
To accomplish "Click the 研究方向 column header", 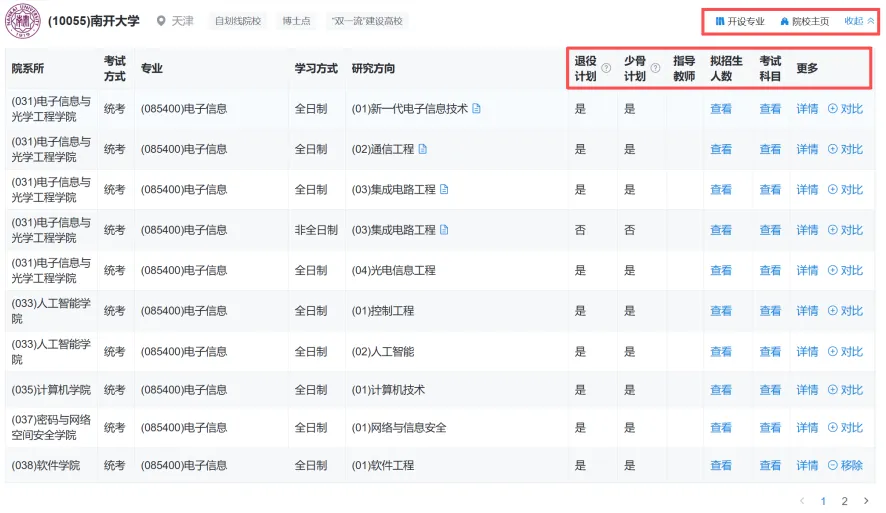I will (x=373, y=68).
